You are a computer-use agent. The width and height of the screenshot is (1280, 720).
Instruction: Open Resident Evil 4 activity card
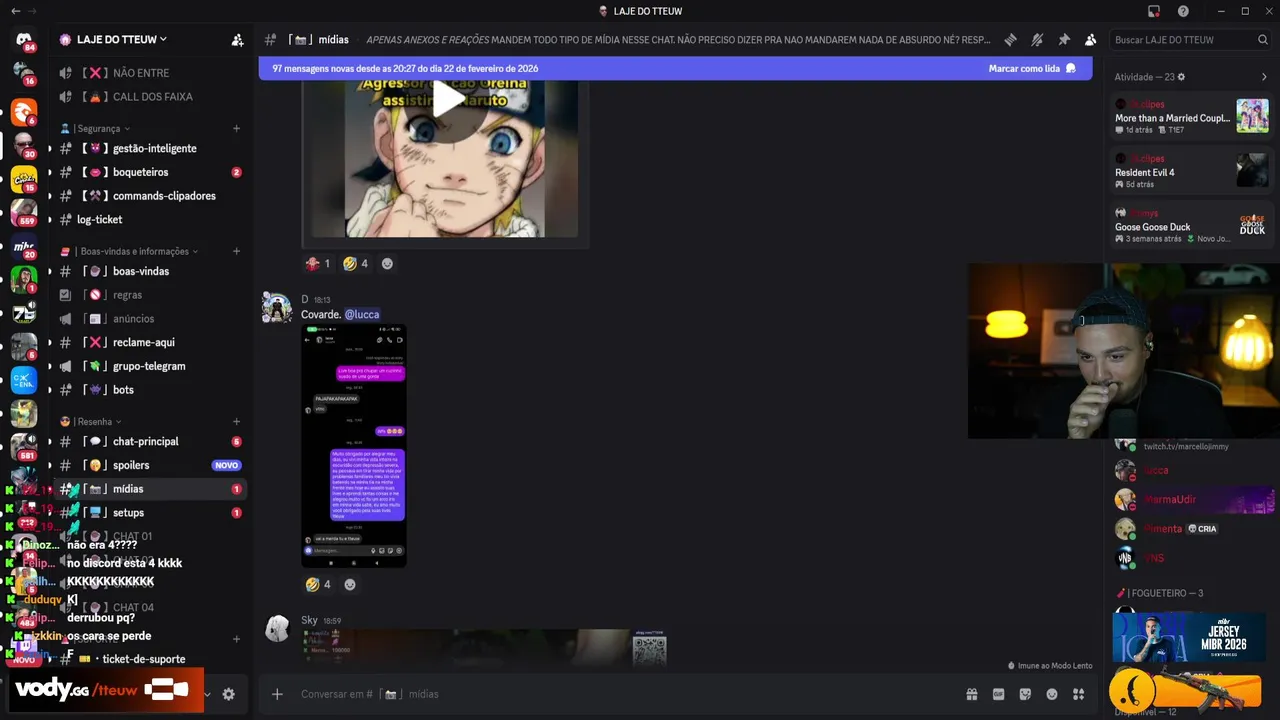click(1191, 170)
